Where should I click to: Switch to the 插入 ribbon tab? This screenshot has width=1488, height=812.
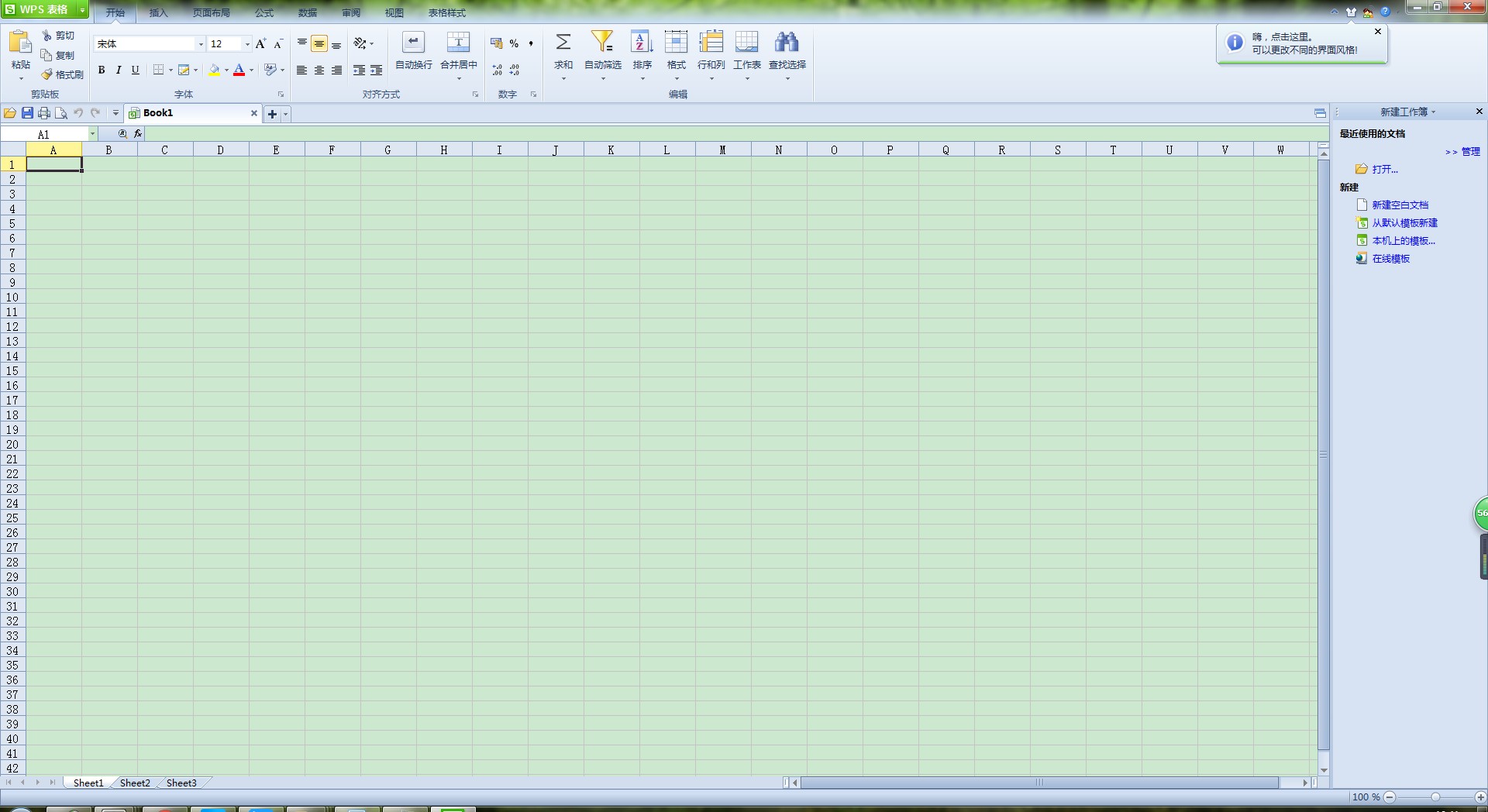click(x=158, y=13)
